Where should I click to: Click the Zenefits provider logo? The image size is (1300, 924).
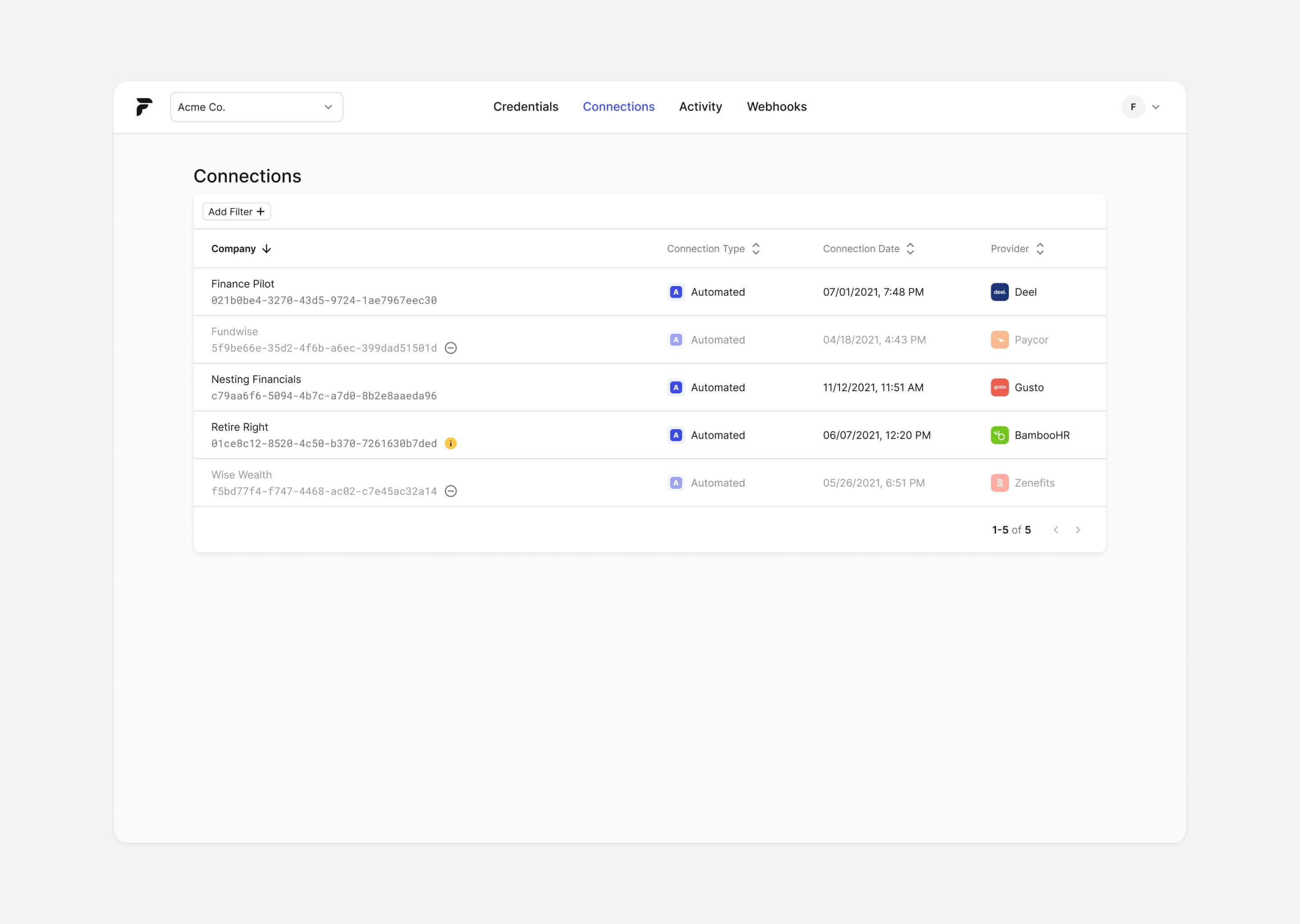[999, 483]
